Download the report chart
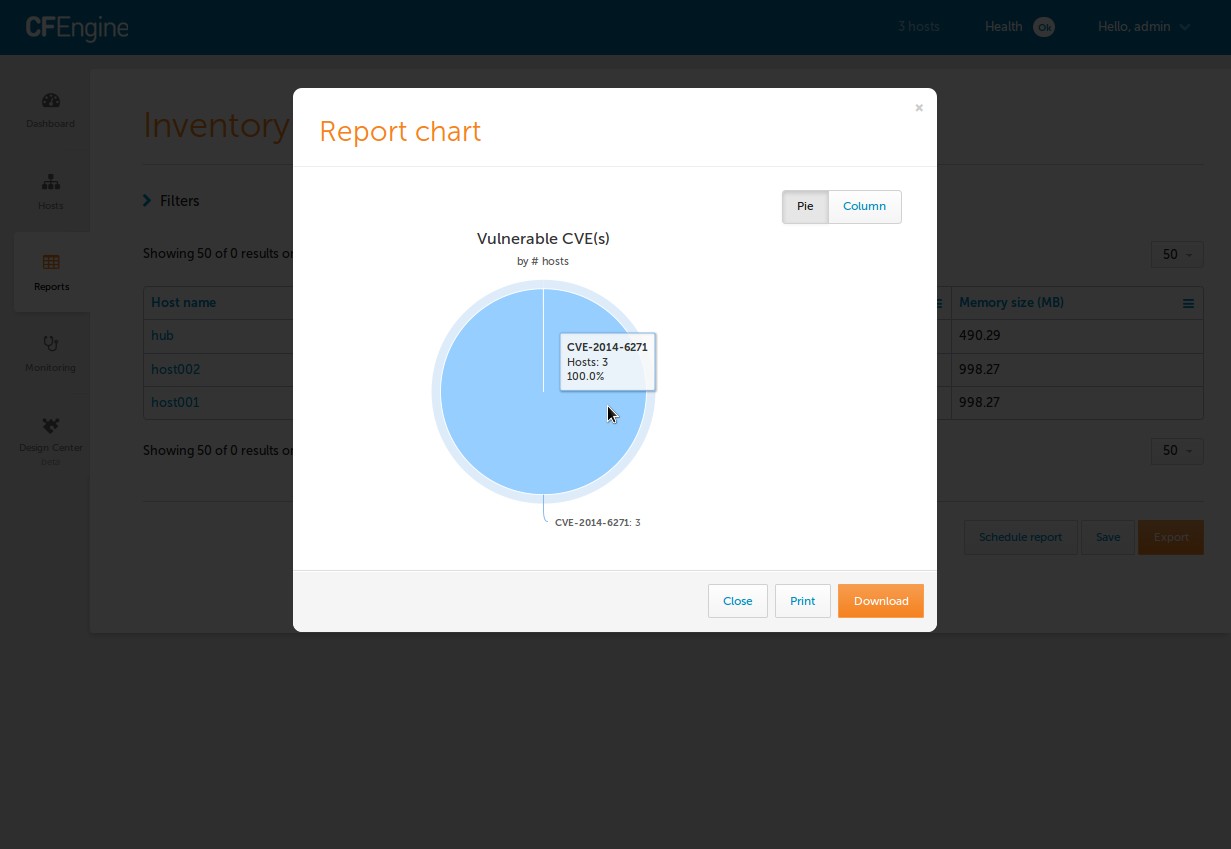 click(880, 601)
